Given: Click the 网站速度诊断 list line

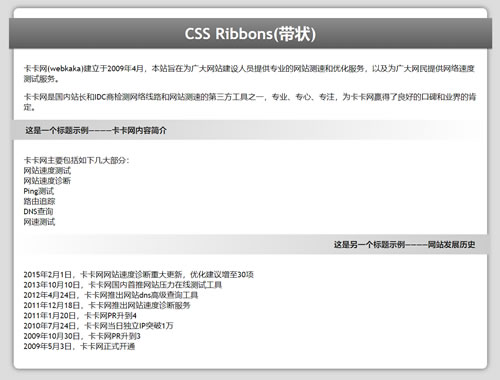Looking at the screenshot, I should (47, 181).
